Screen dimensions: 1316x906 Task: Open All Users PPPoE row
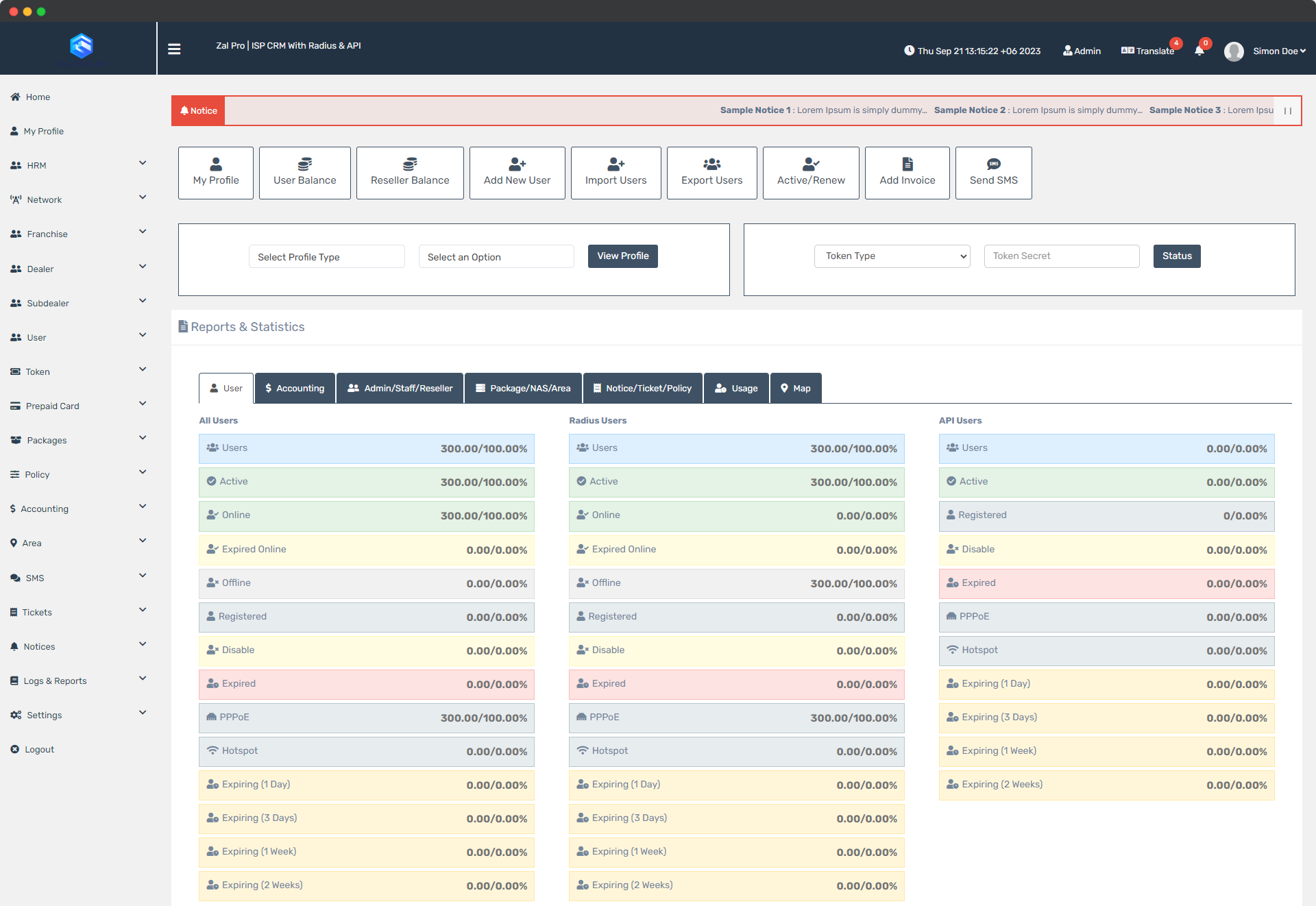point(367,718)
